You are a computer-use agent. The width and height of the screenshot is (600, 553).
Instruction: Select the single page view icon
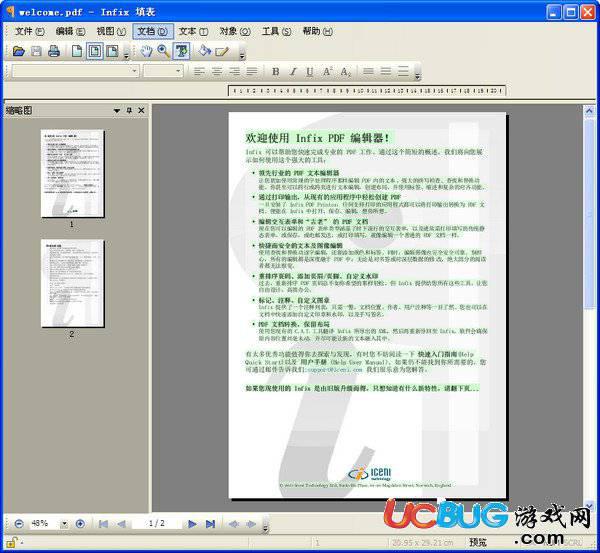pyautogui.click(x=77, y=51)
